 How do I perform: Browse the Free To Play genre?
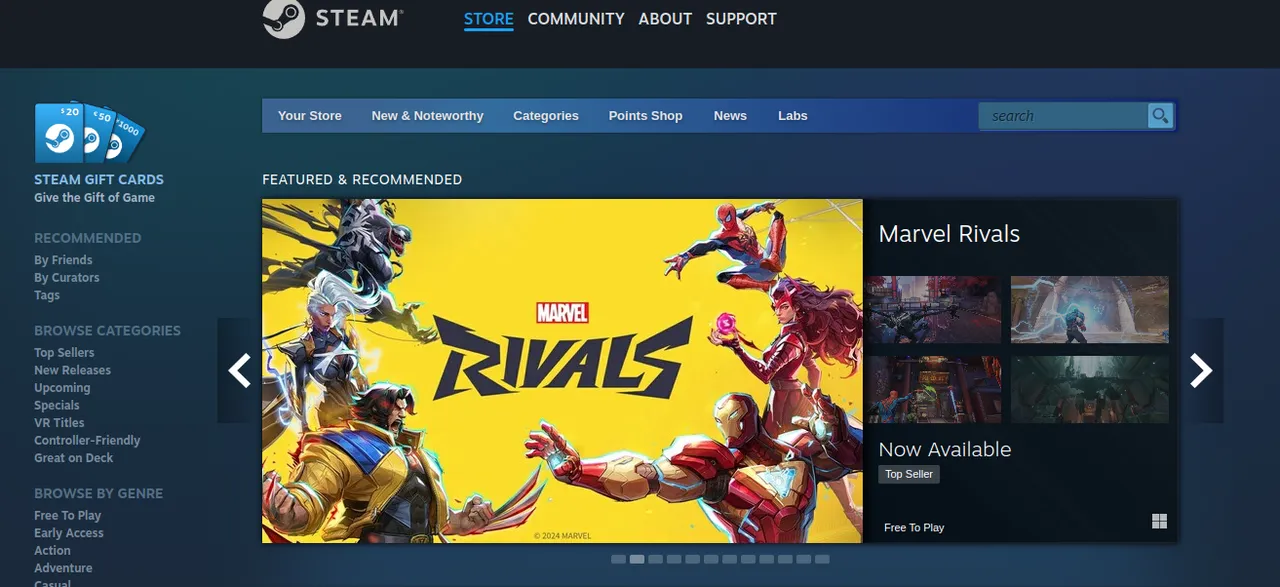click(x=68, y=516)
